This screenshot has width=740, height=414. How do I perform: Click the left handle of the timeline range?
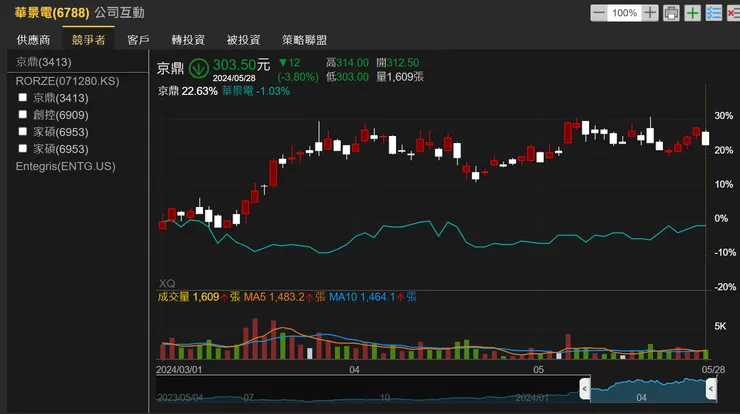tap(585, 389)
